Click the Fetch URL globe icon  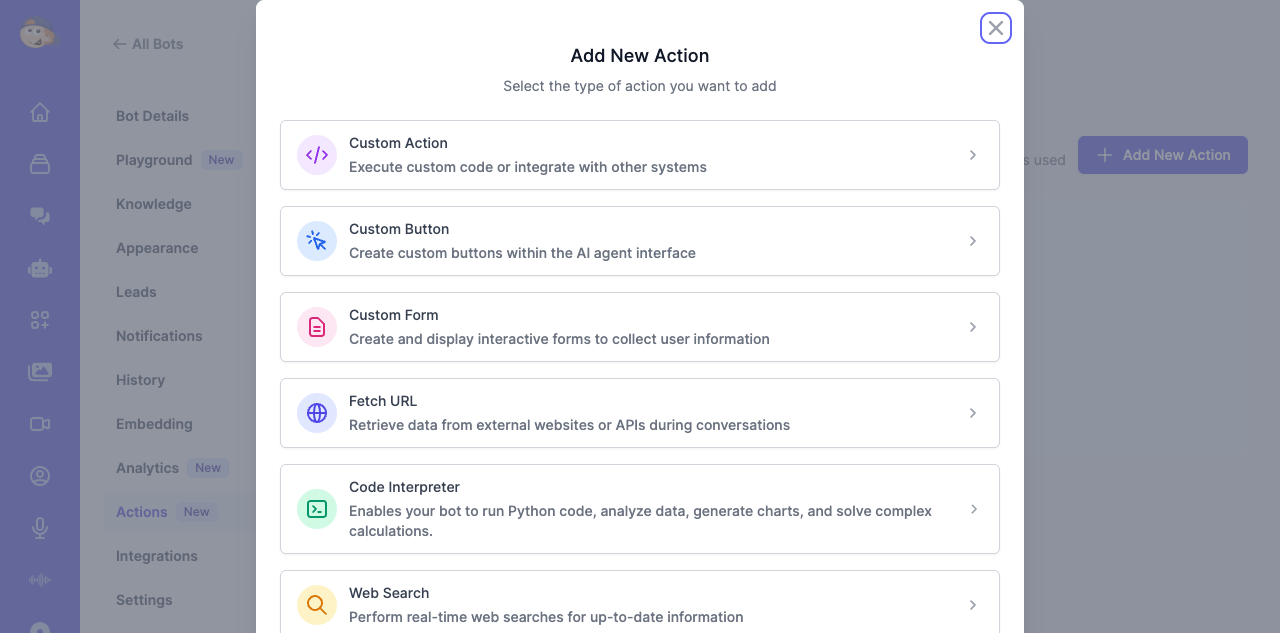pyautogui.click(x=316, y=413)
